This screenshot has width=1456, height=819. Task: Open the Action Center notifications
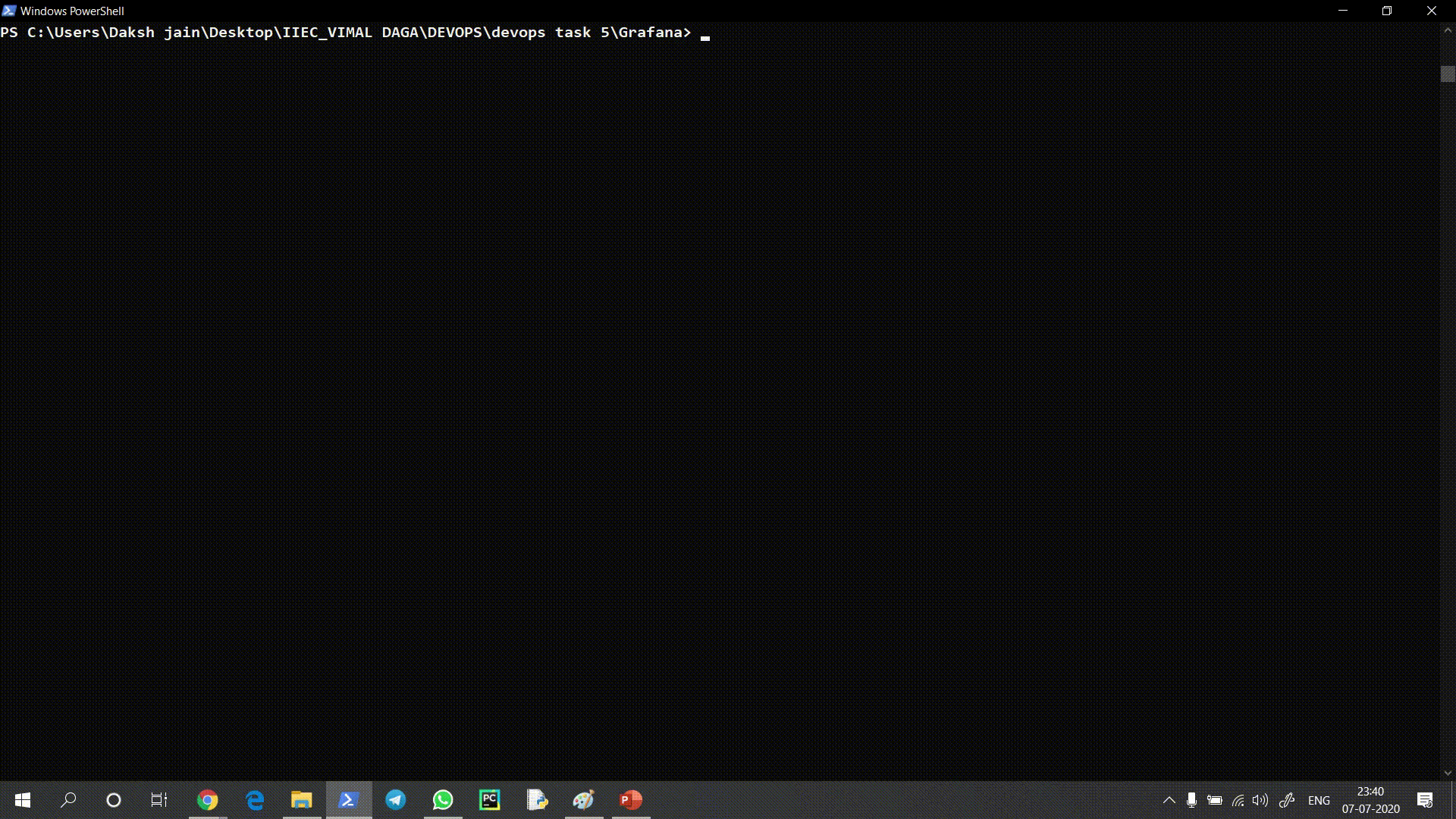(x=1425, y=800)
